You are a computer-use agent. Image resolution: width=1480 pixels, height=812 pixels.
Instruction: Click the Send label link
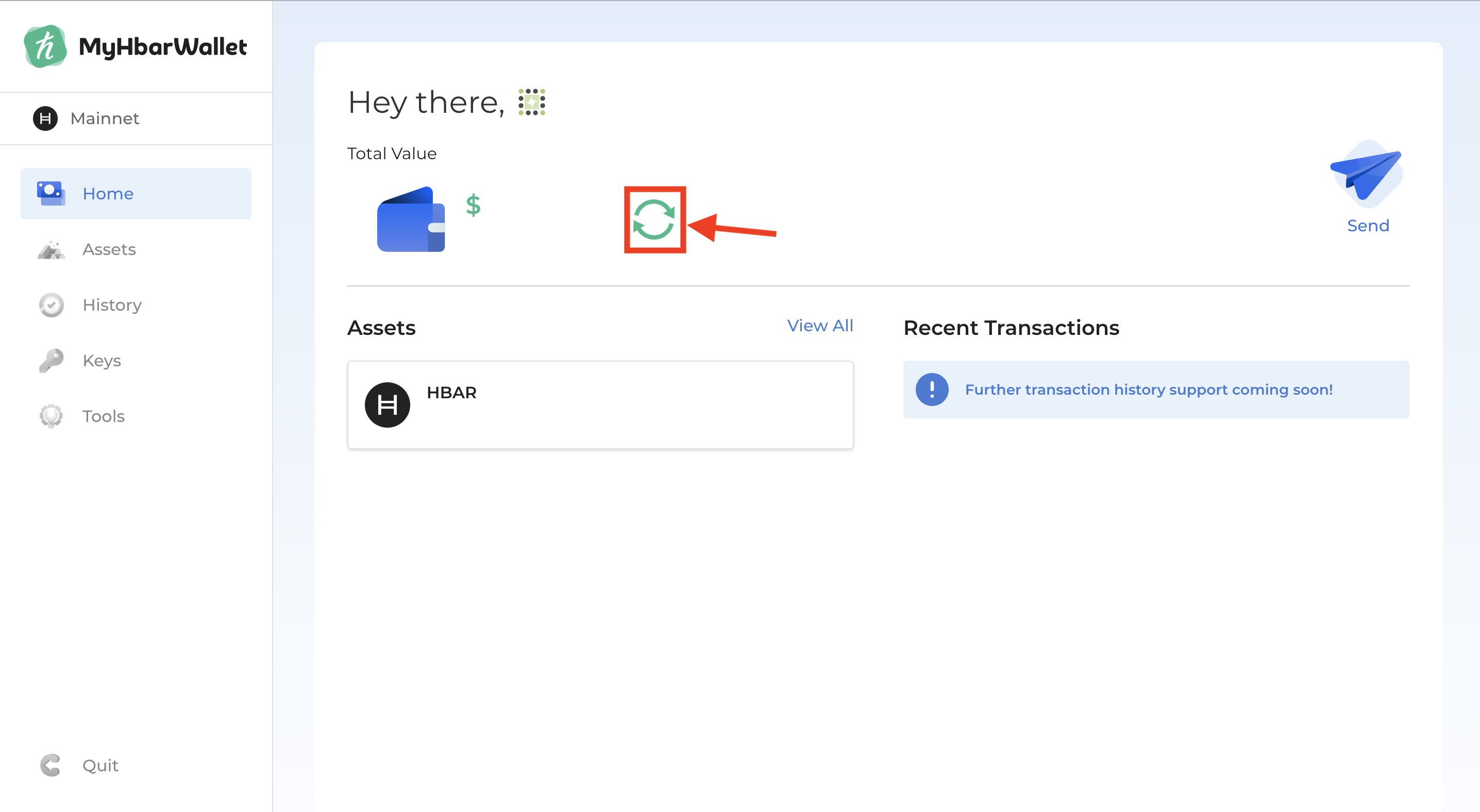pyautogui.click(x=1367, y=226)
